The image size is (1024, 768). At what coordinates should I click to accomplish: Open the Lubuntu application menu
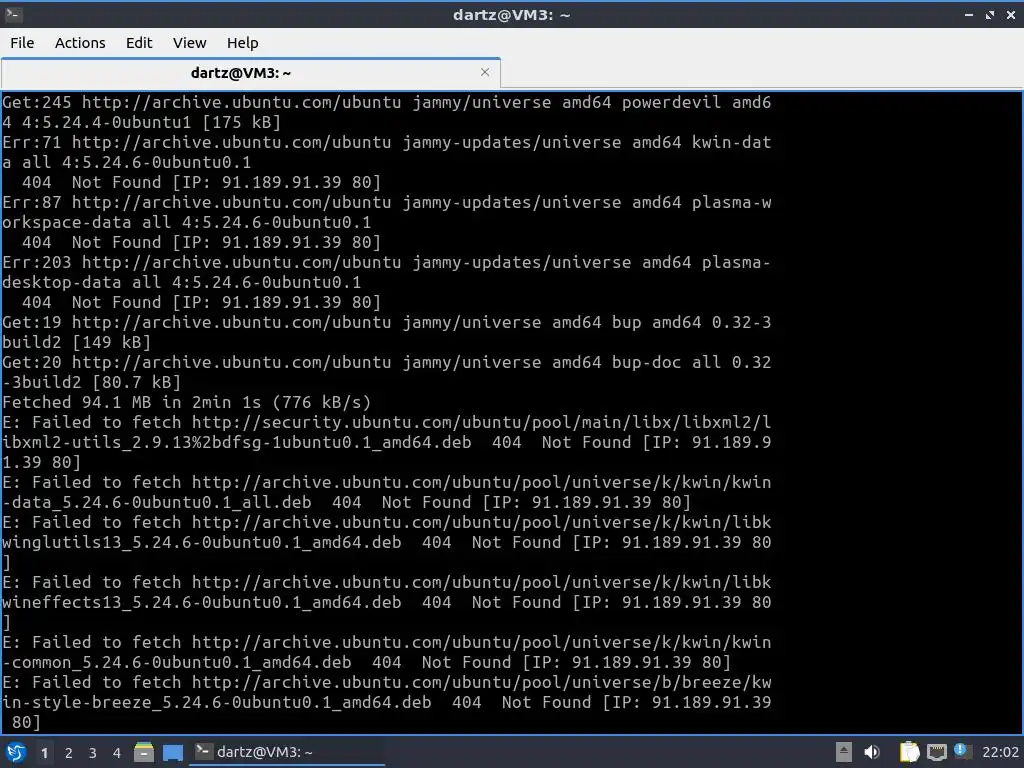[x=16, y=752]
